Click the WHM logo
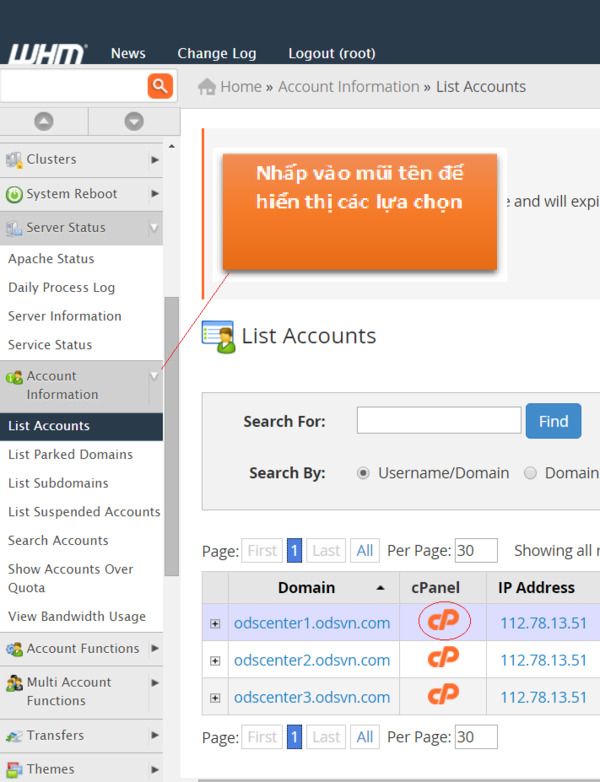 tap(47, 53)
